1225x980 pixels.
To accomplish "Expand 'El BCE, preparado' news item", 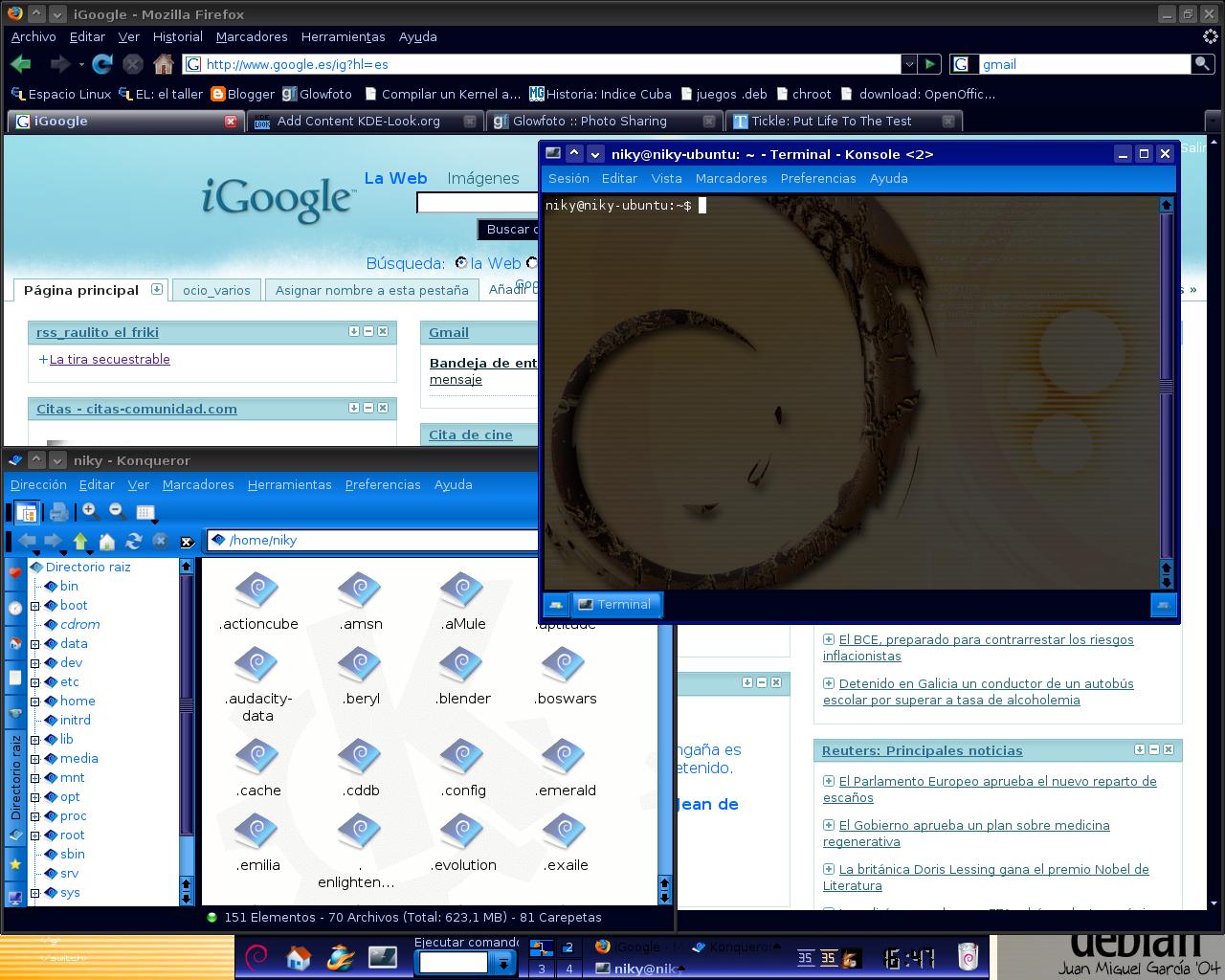I will click(x=829, y=640).
